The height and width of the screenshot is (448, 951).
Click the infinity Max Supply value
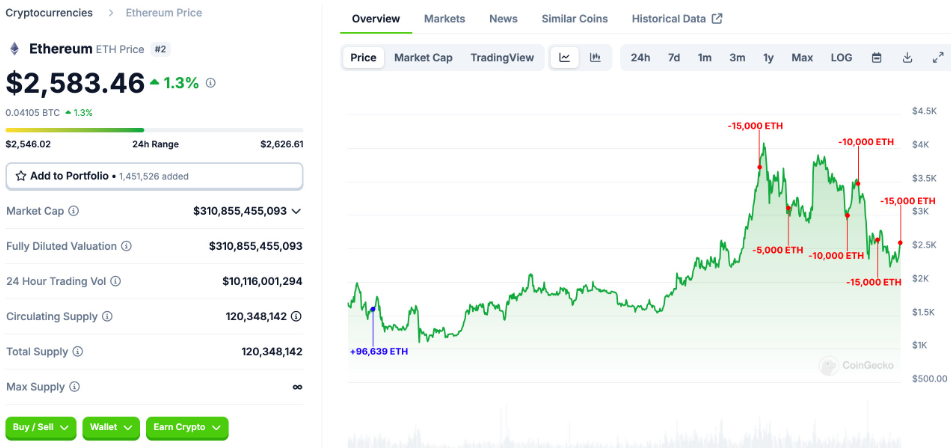pos(297,387)
